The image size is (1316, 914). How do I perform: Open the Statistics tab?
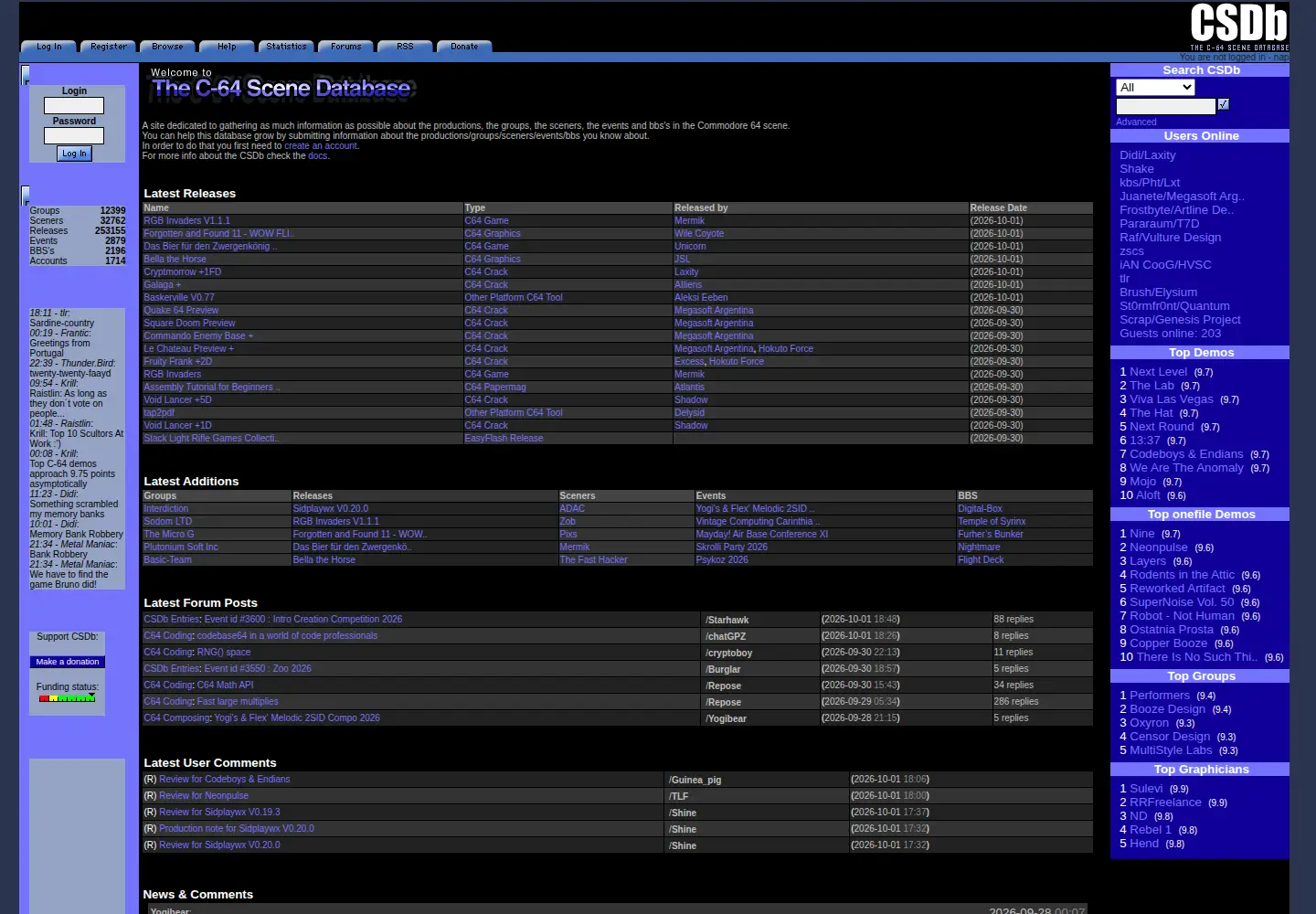point(287,47)
